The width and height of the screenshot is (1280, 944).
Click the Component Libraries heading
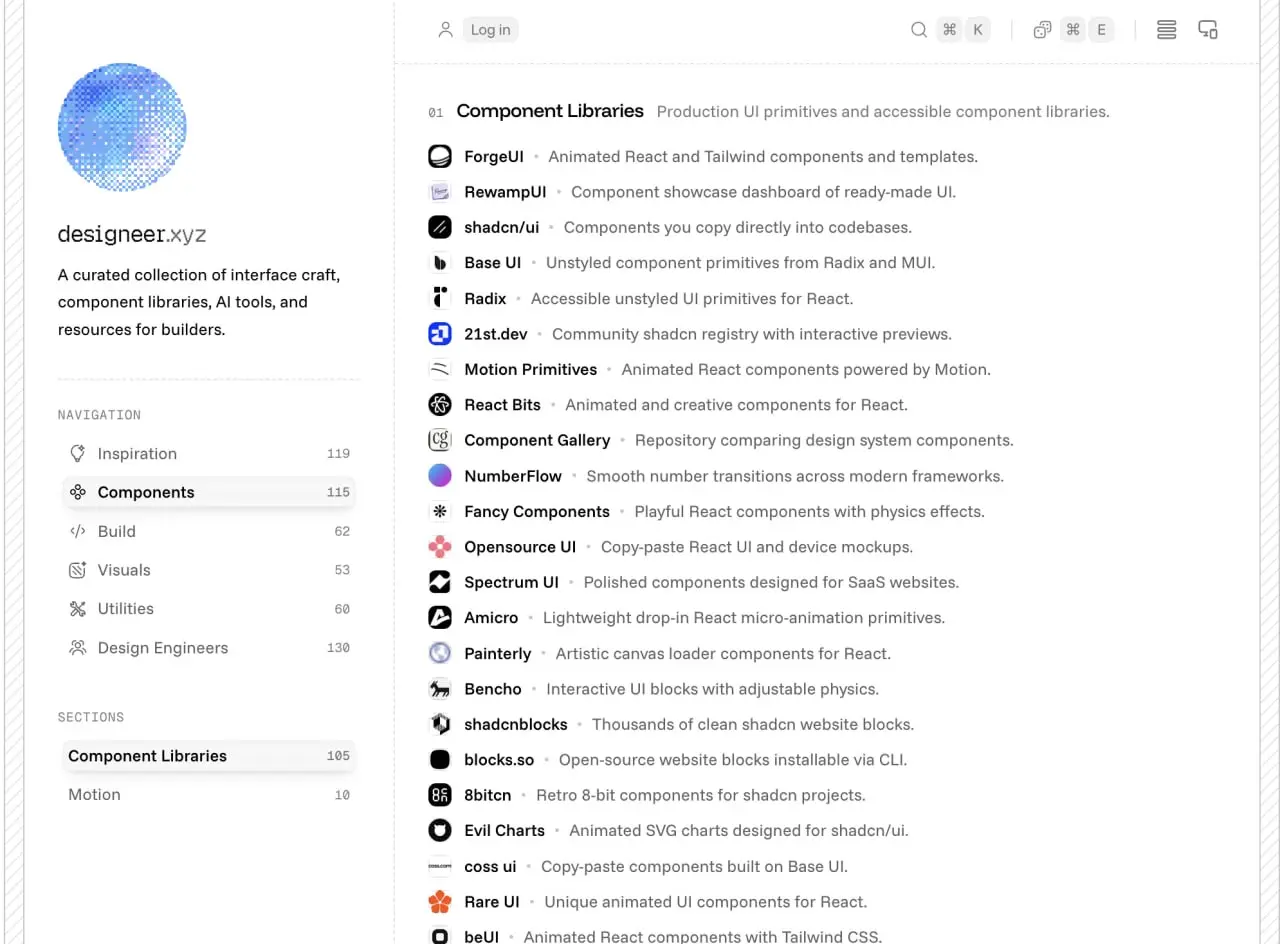550,111
